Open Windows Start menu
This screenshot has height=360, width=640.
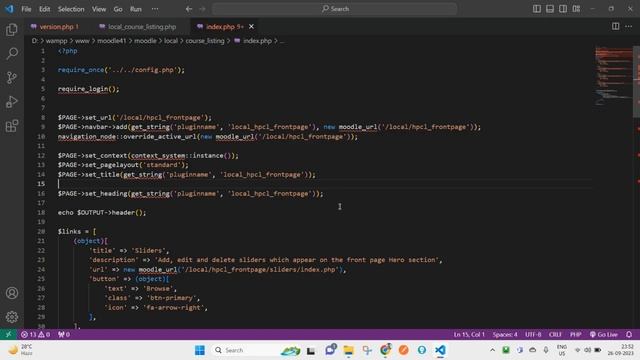coord(200,350)
